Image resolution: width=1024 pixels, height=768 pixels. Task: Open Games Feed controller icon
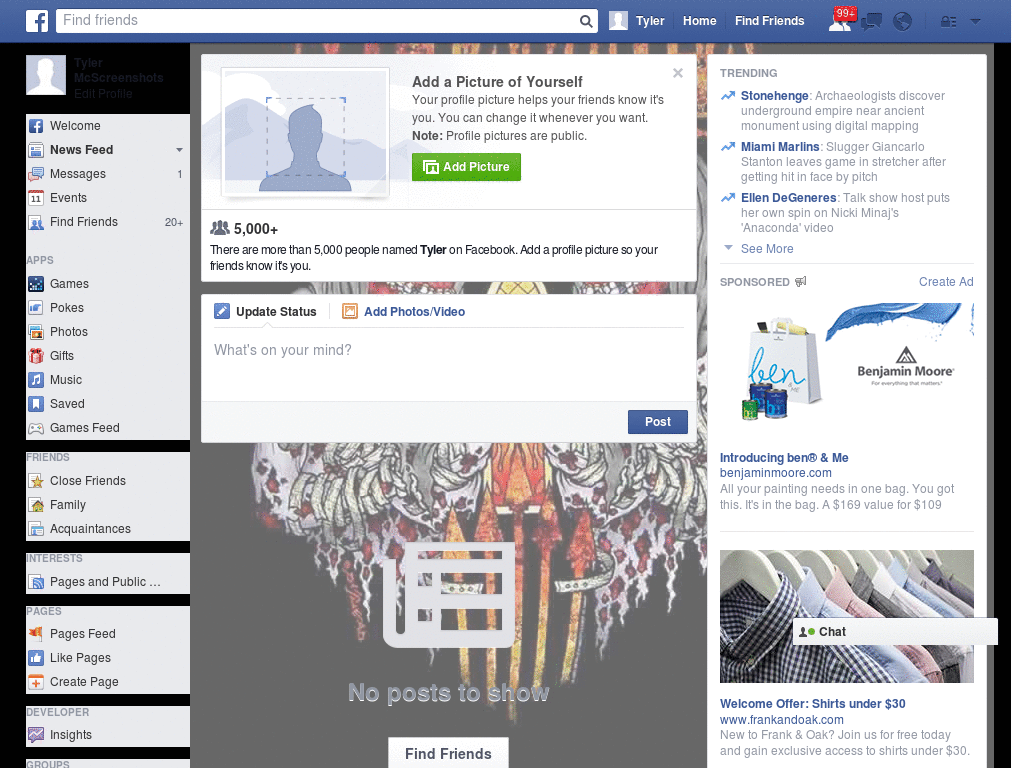point(36,428)
